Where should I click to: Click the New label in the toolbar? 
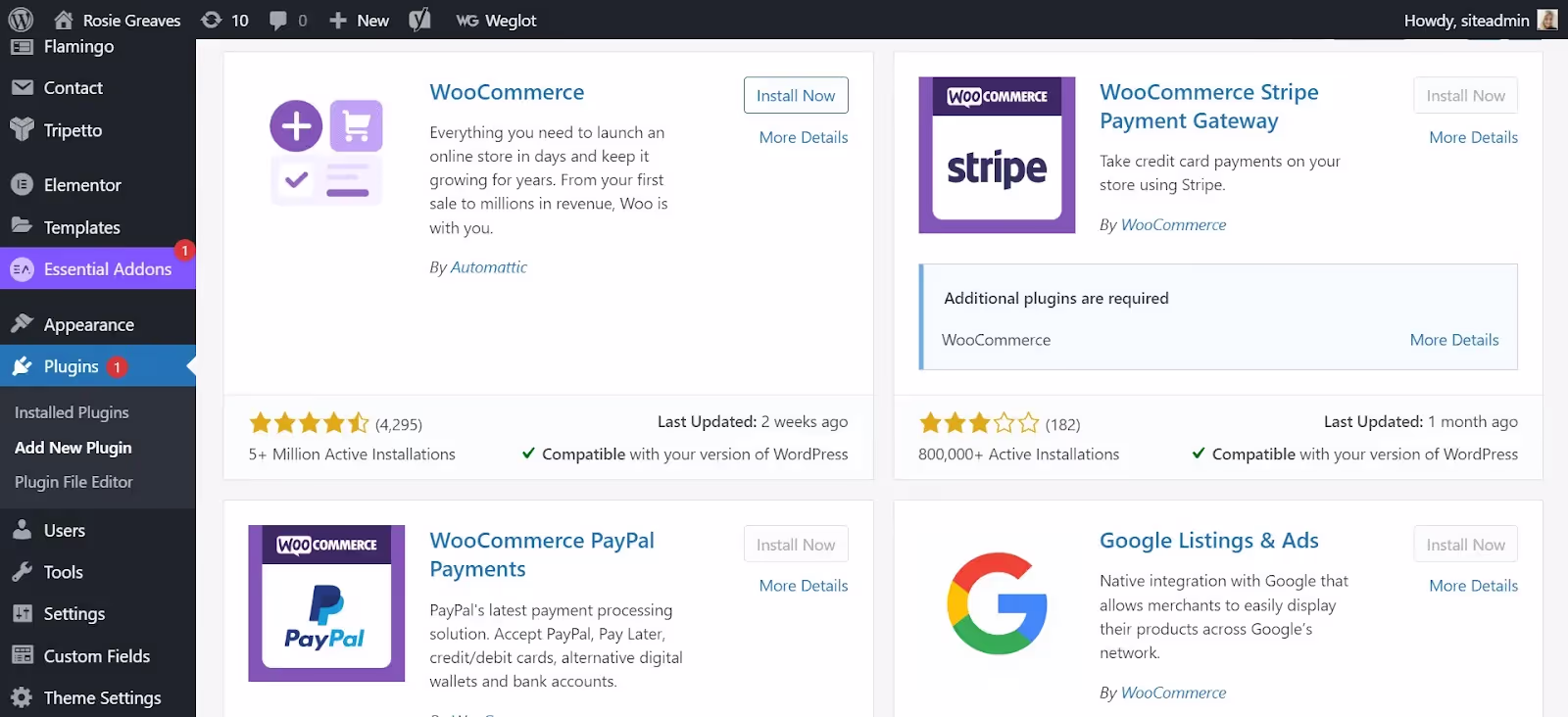372,21
